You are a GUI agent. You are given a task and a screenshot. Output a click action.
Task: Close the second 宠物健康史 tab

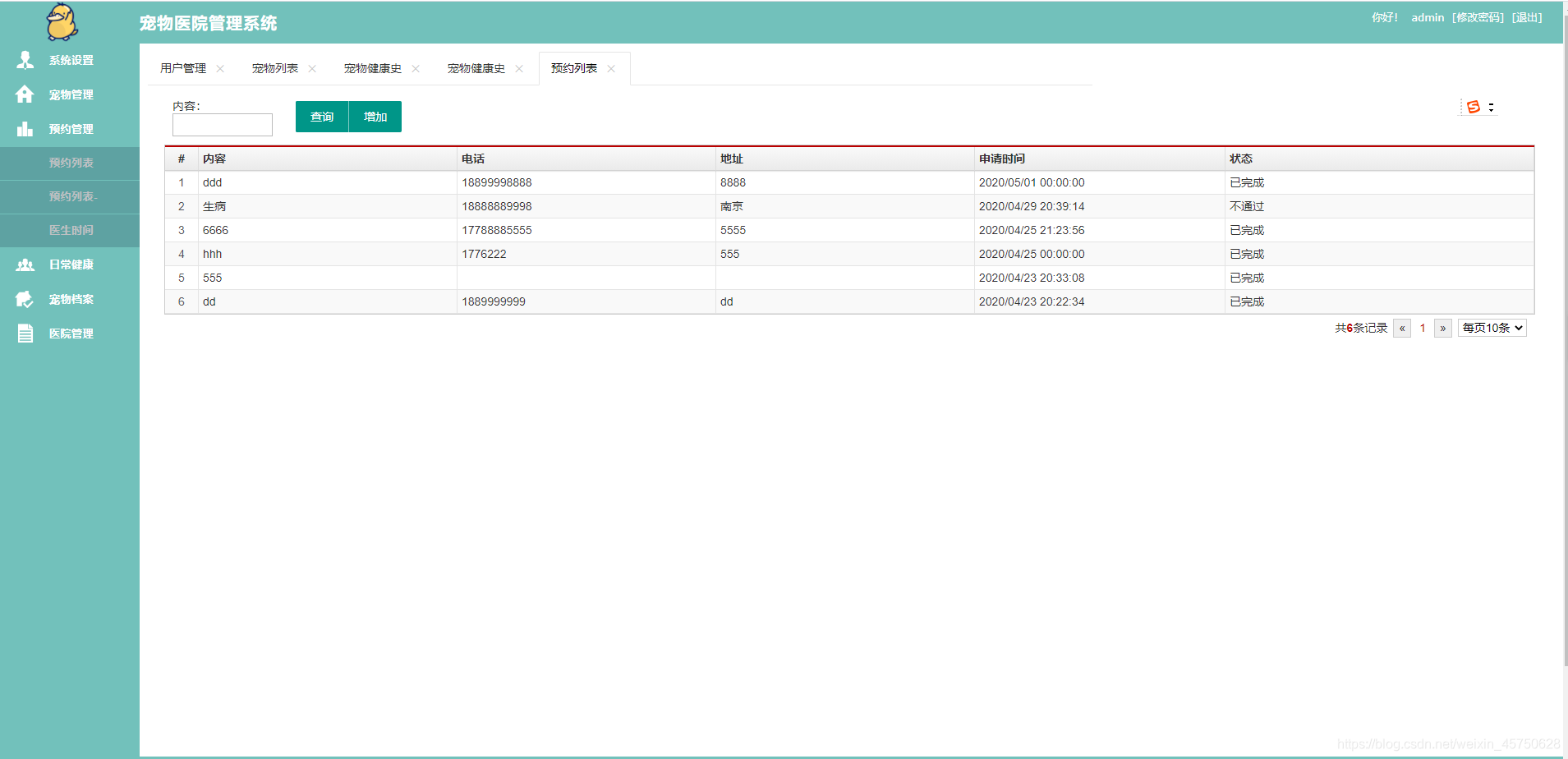(519, 69)
